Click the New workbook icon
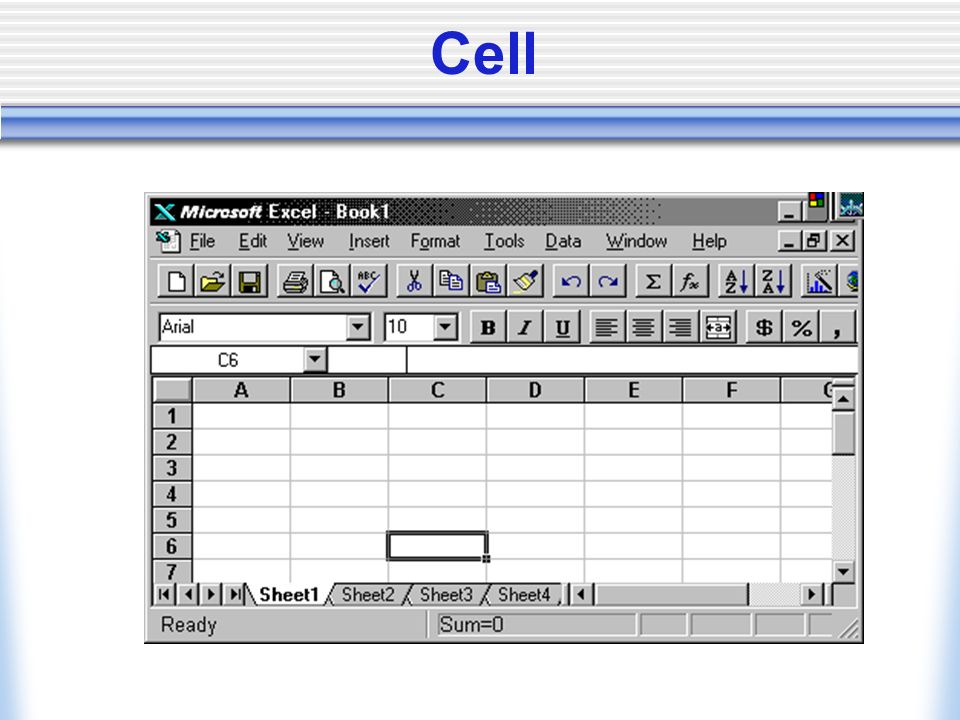Viewport: 960px width, 720px height. (177, 282)
